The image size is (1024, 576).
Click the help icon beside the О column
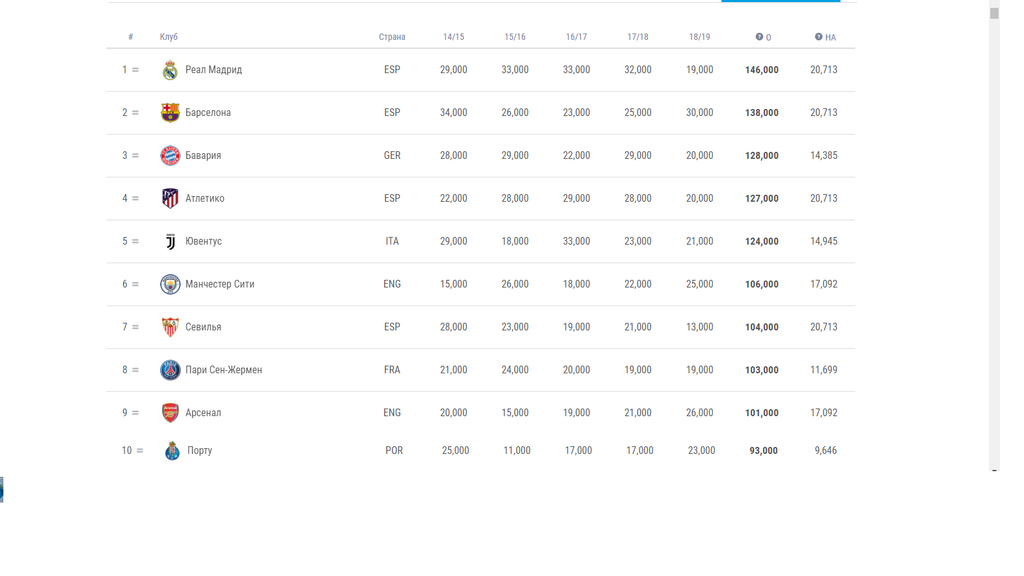click(x=759, y=37)
